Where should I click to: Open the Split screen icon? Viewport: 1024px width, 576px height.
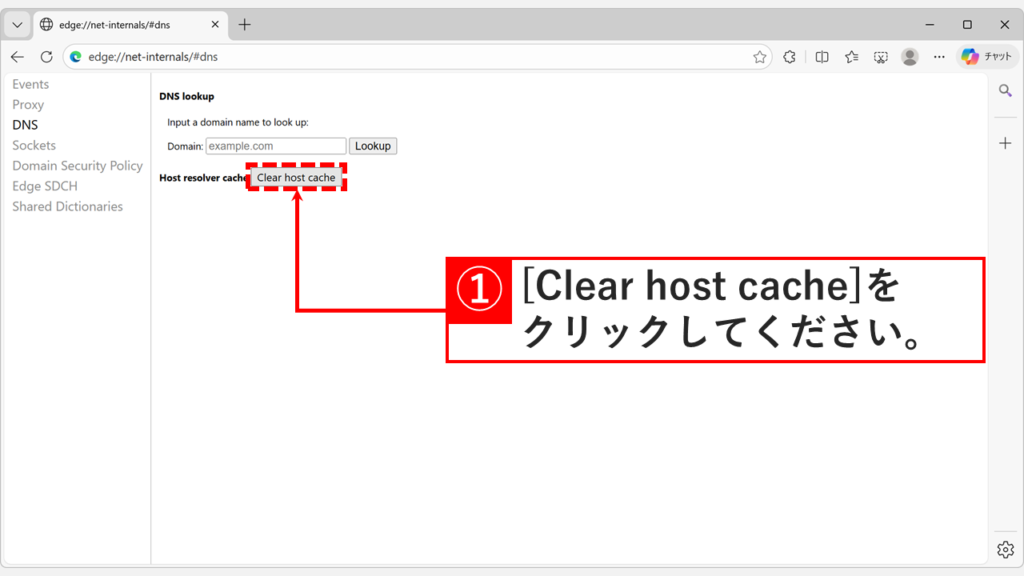click(x=821, y=57)
